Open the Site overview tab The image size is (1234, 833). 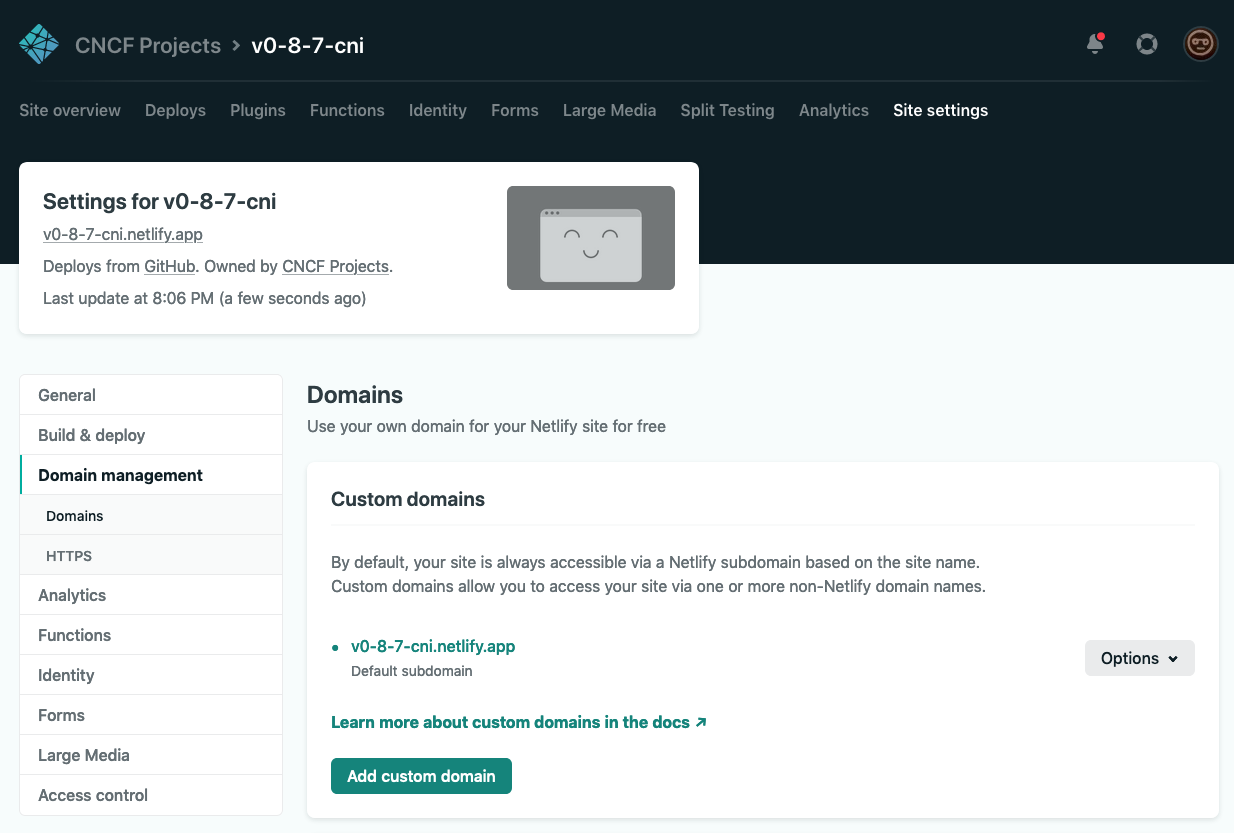tap(70, 110)
